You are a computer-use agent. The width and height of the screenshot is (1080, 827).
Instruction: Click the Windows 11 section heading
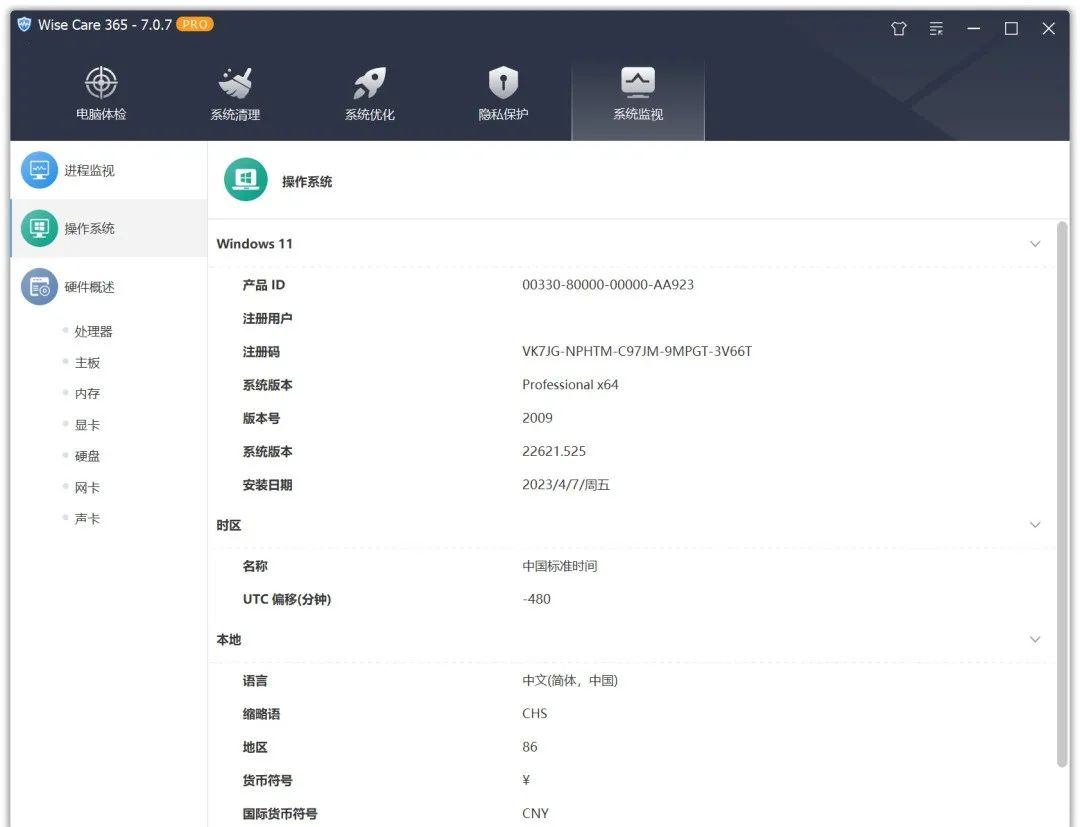(x=254, y=244)
